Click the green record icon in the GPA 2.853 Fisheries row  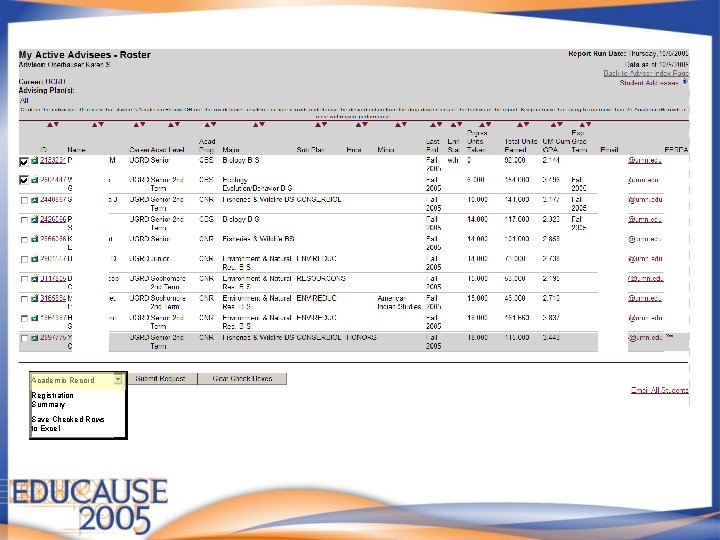[x=34, y=239]
